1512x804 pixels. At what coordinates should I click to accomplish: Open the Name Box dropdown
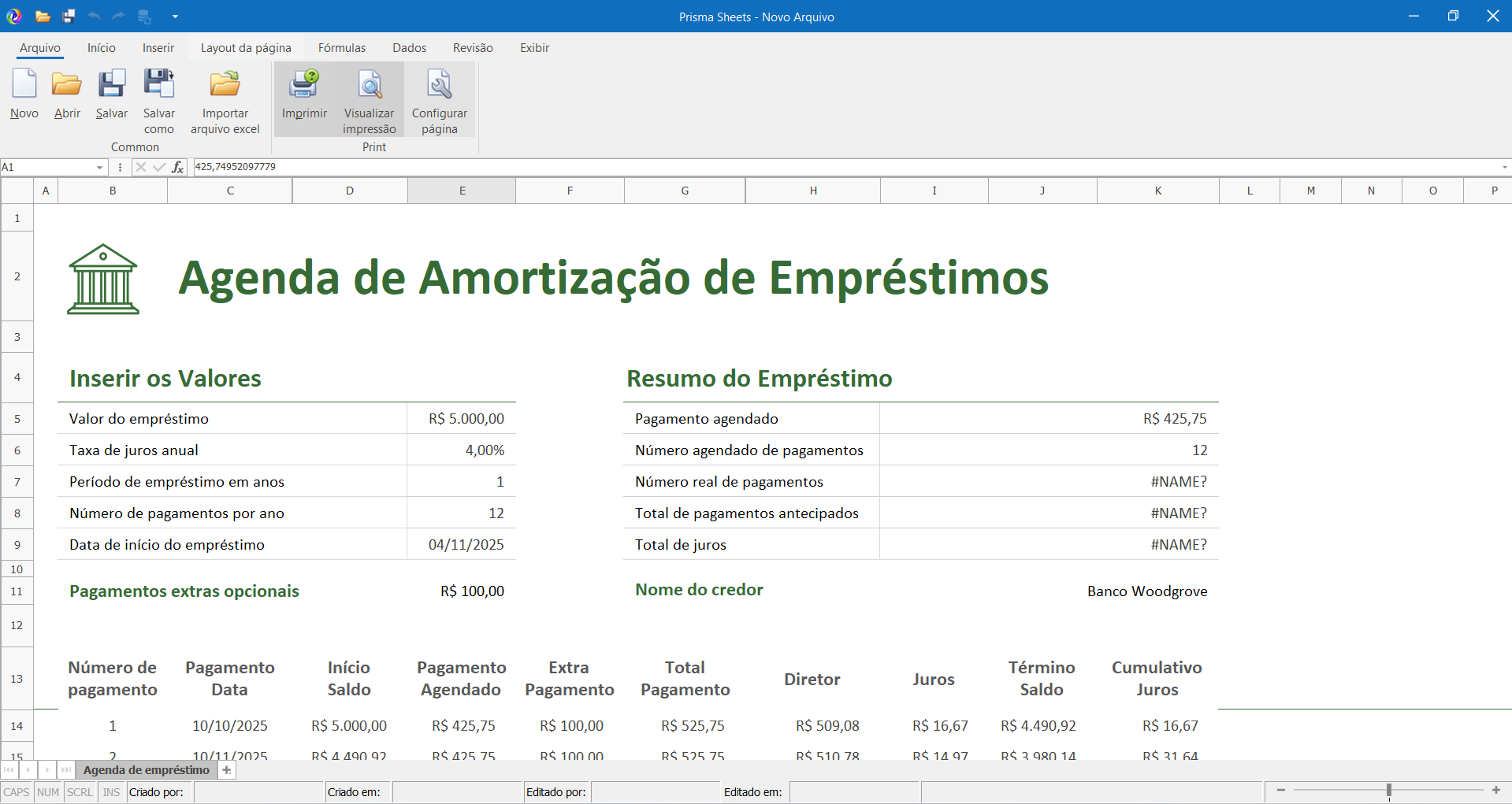(x=99, y=167)
